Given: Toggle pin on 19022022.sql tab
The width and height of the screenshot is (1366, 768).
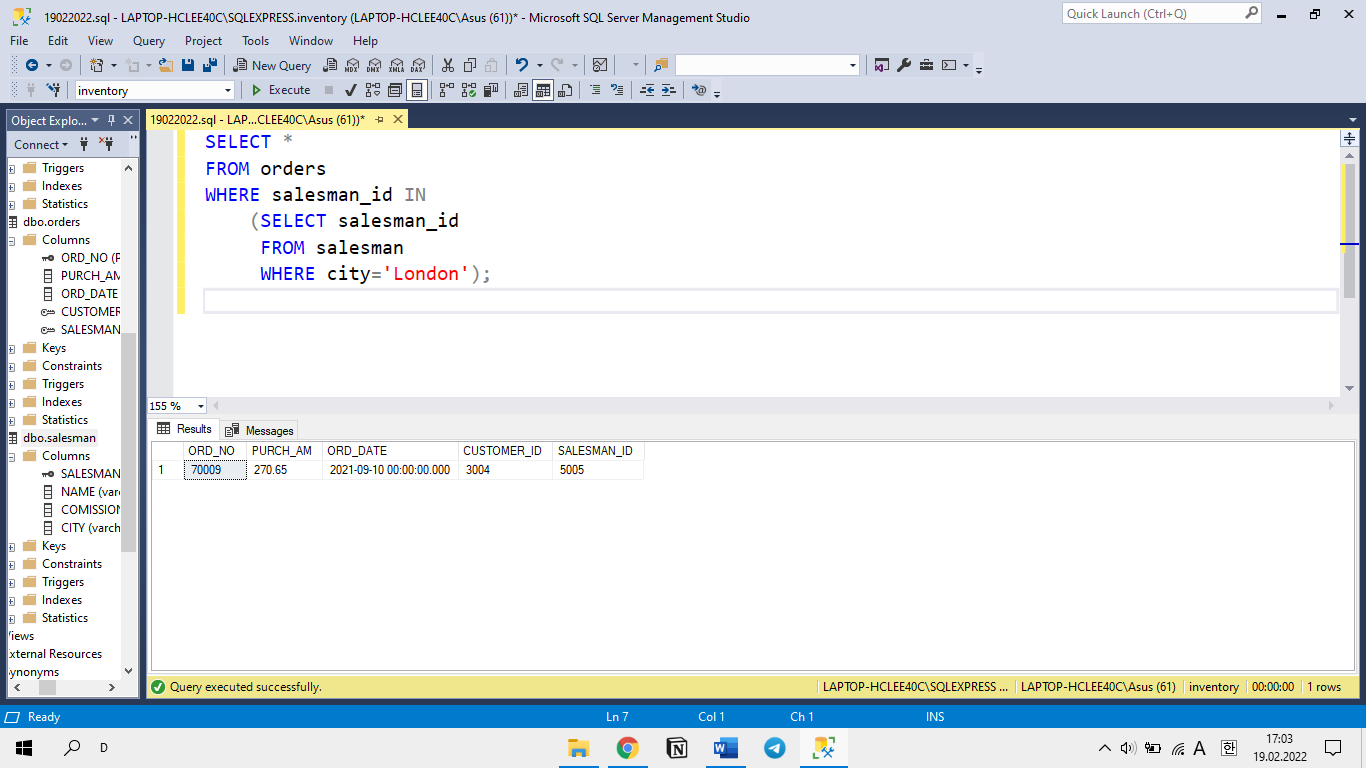Looking at the screenshot, I should coord(379,119).
